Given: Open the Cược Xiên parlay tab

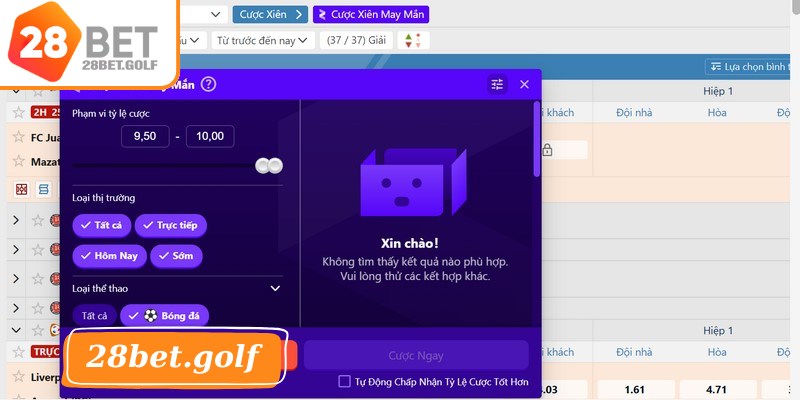Looking at the screenshot, I should coord(270,14).
